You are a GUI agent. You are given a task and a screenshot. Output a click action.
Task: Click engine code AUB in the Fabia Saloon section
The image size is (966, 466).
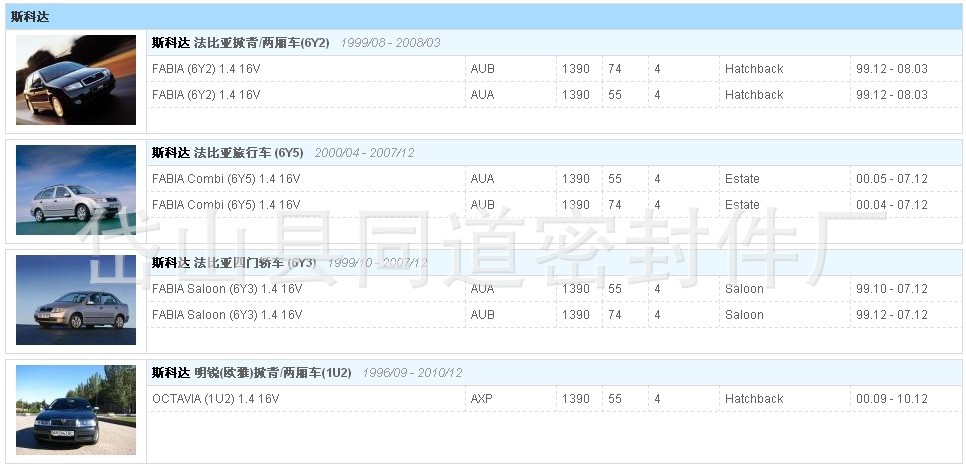tap(482, 314)
